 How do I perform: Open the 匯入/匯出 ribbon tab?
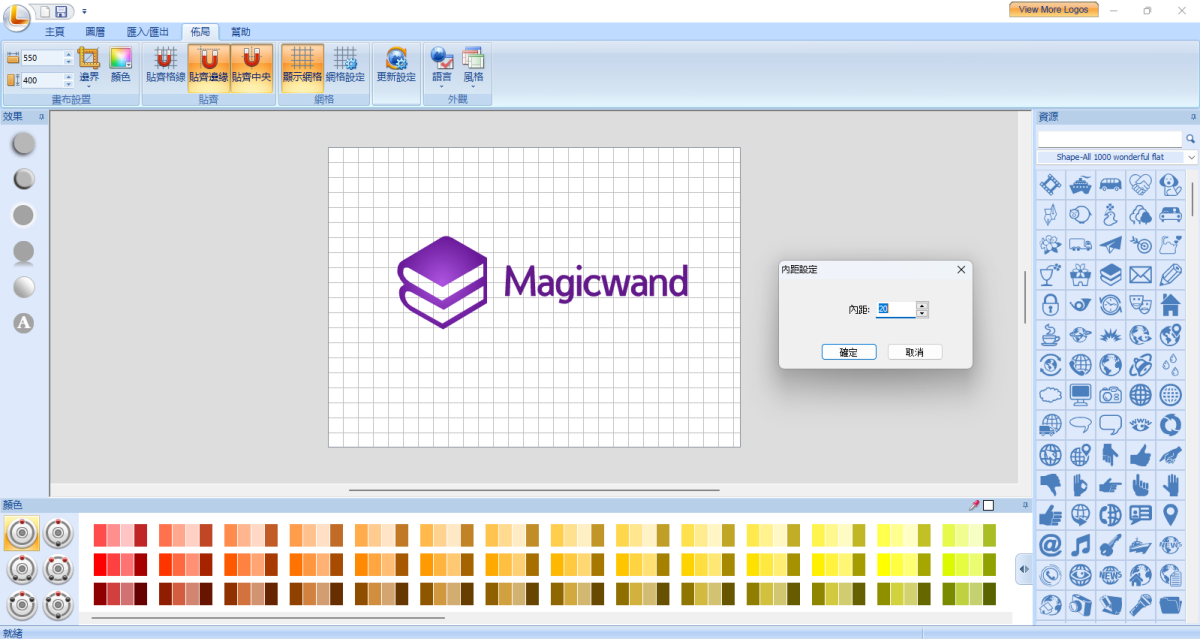coord(147,32)
